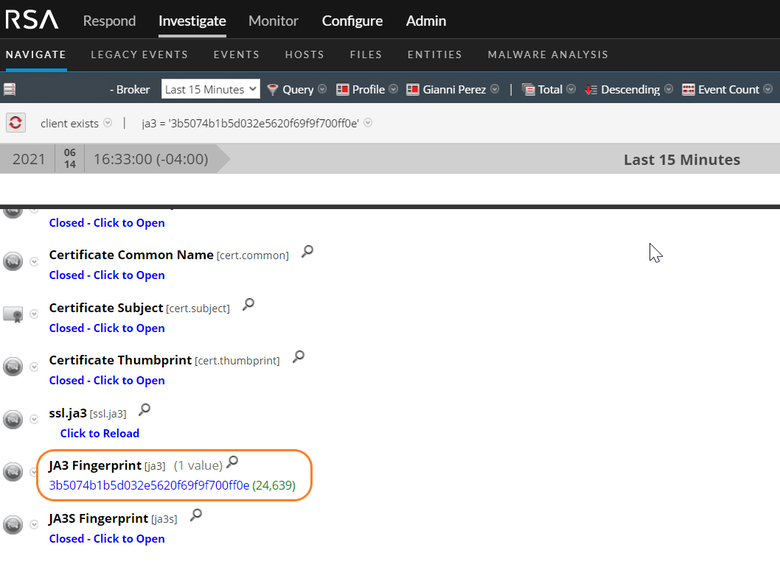Open the Respond menu
The height and width of the screenshot is (564, 780).
click(109, 21)
